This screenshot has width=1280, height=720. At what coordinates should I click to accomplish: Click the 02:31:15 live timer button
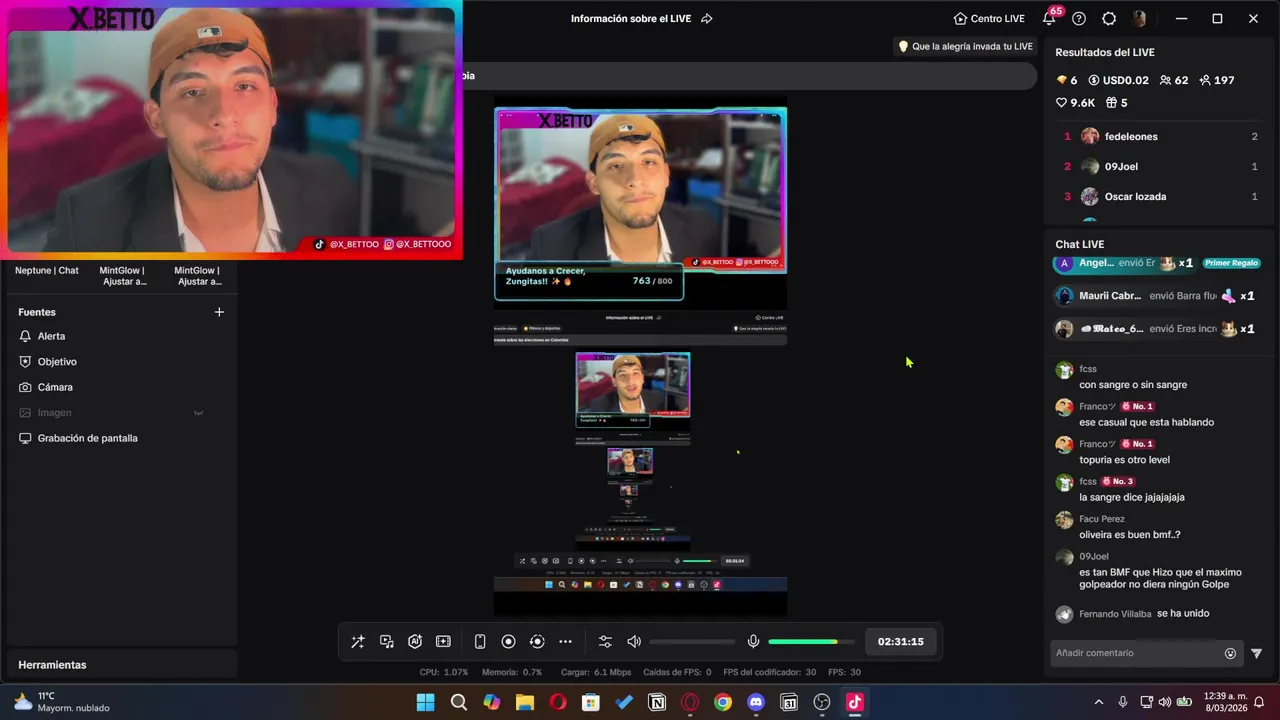pyautogui.click(x=901, y=642)
